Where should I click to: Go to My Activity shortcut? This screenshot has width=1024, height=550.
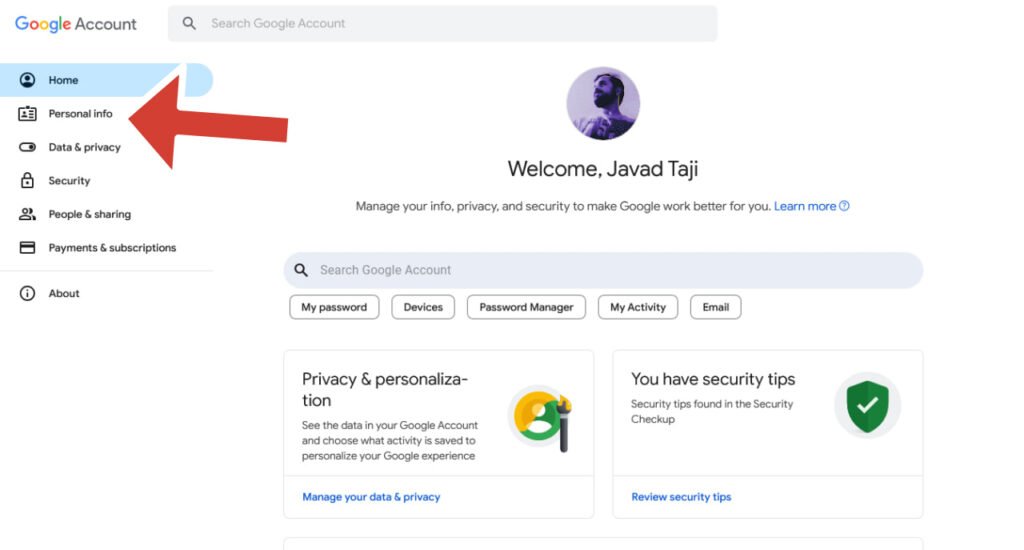coord(638,307)
